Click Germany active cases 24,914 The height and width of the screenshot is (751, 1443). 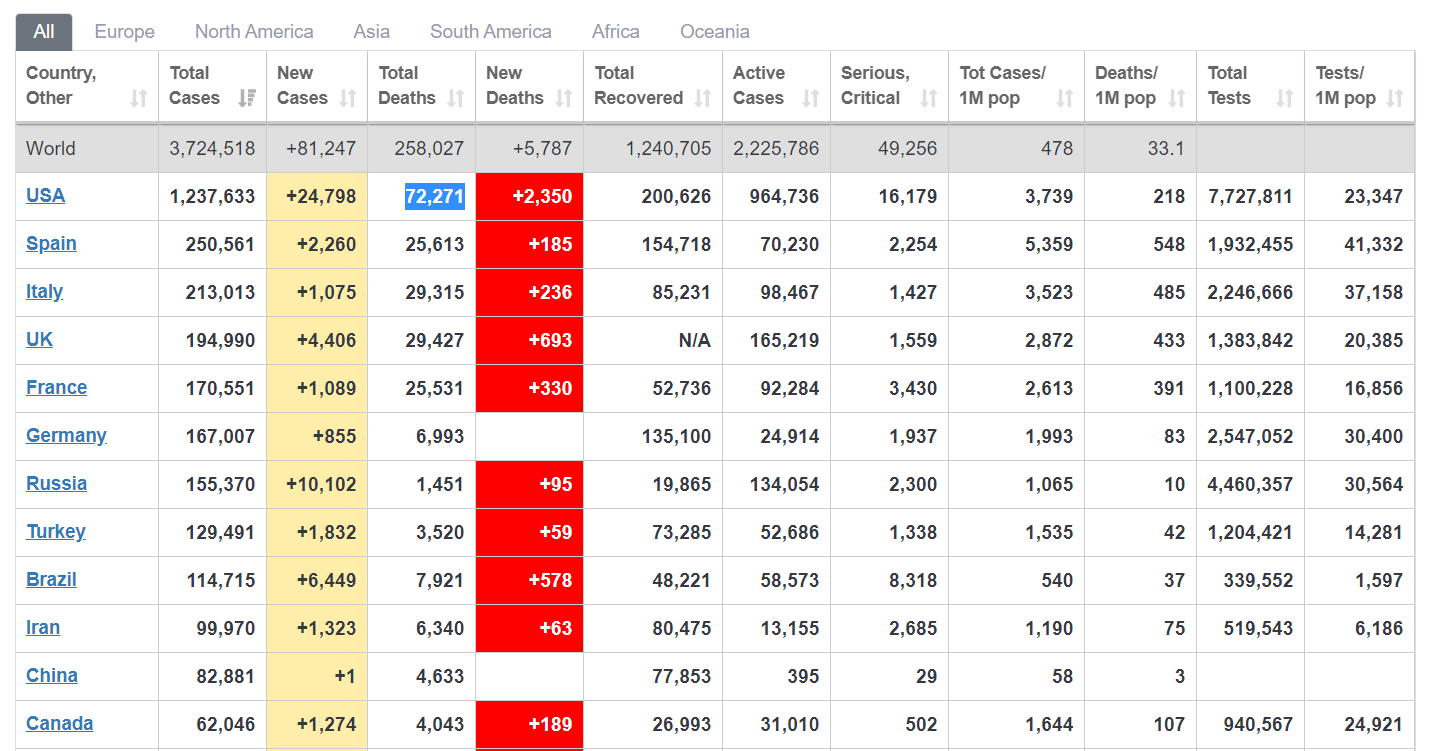click(789, 436)
